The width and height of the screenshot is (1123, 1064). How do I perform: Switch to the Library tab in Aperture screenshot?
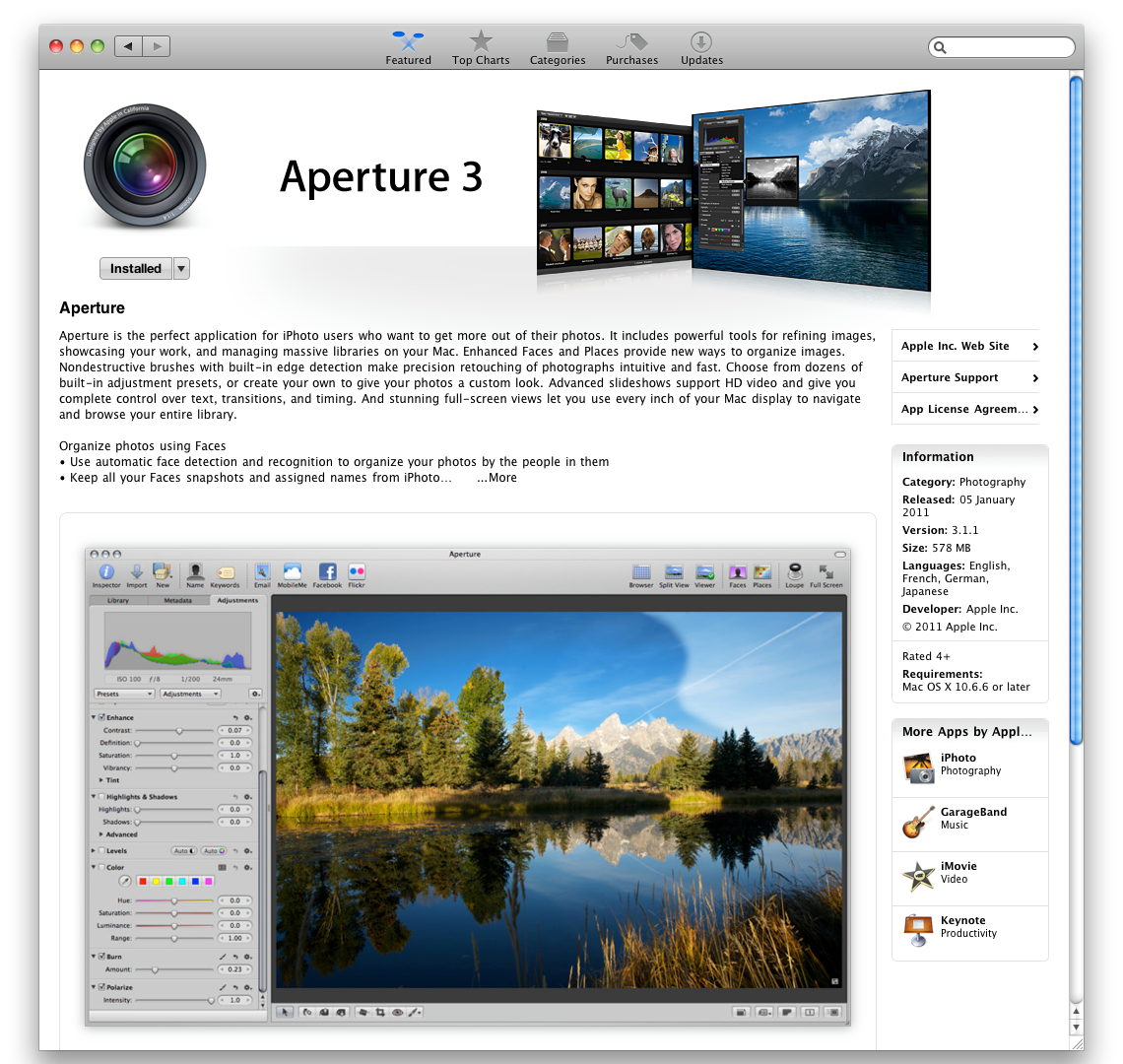[x=118, y=600]
